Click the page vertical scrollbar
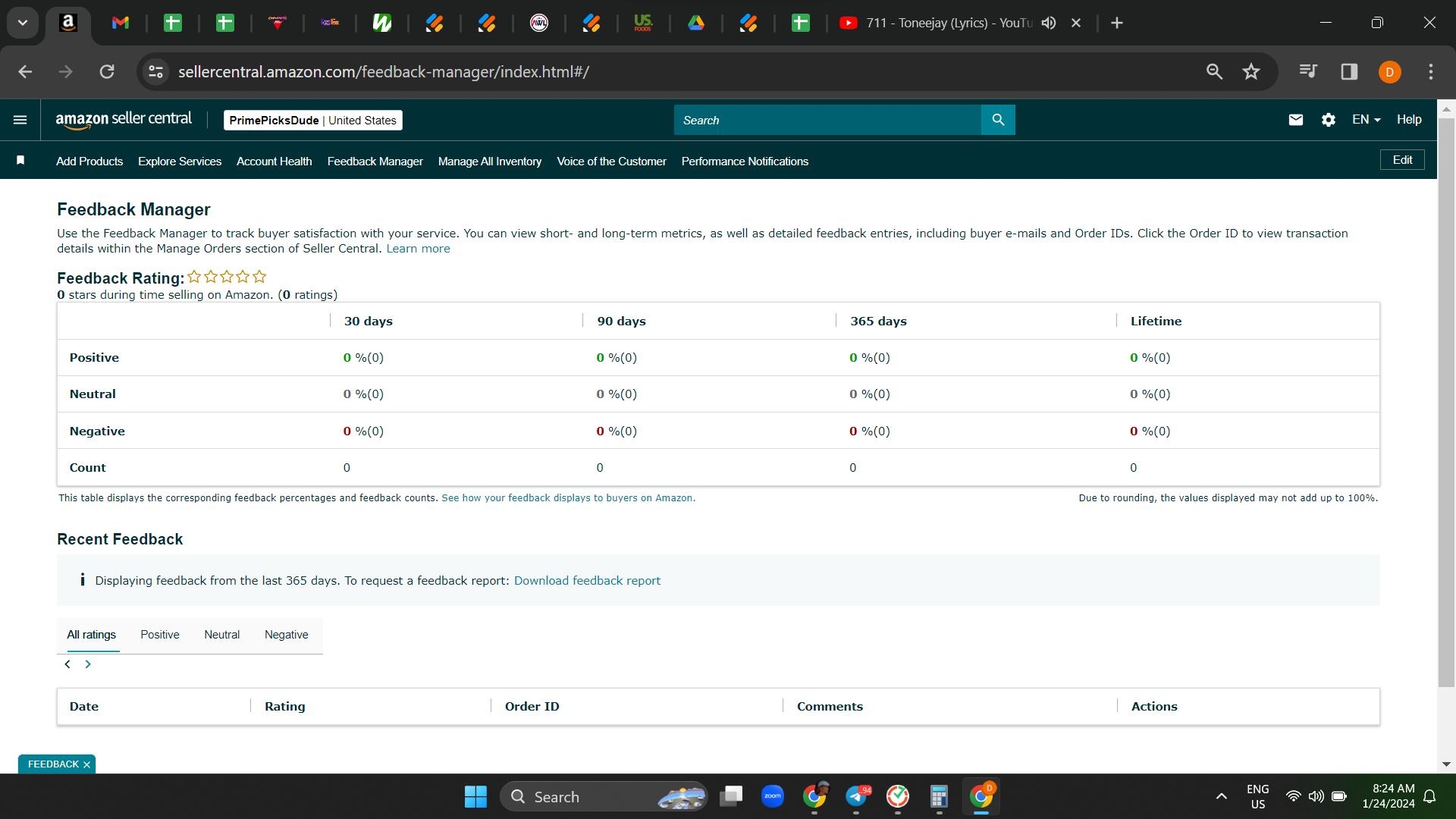1456x819 pixels. pos(1446,402)
